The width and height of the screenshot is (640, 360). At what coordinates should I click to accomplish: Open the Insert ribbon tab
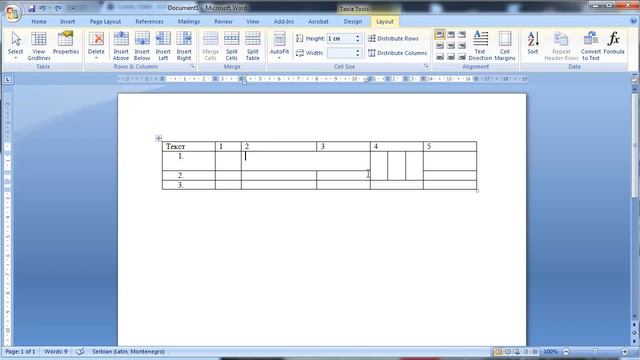click(68, 21)
